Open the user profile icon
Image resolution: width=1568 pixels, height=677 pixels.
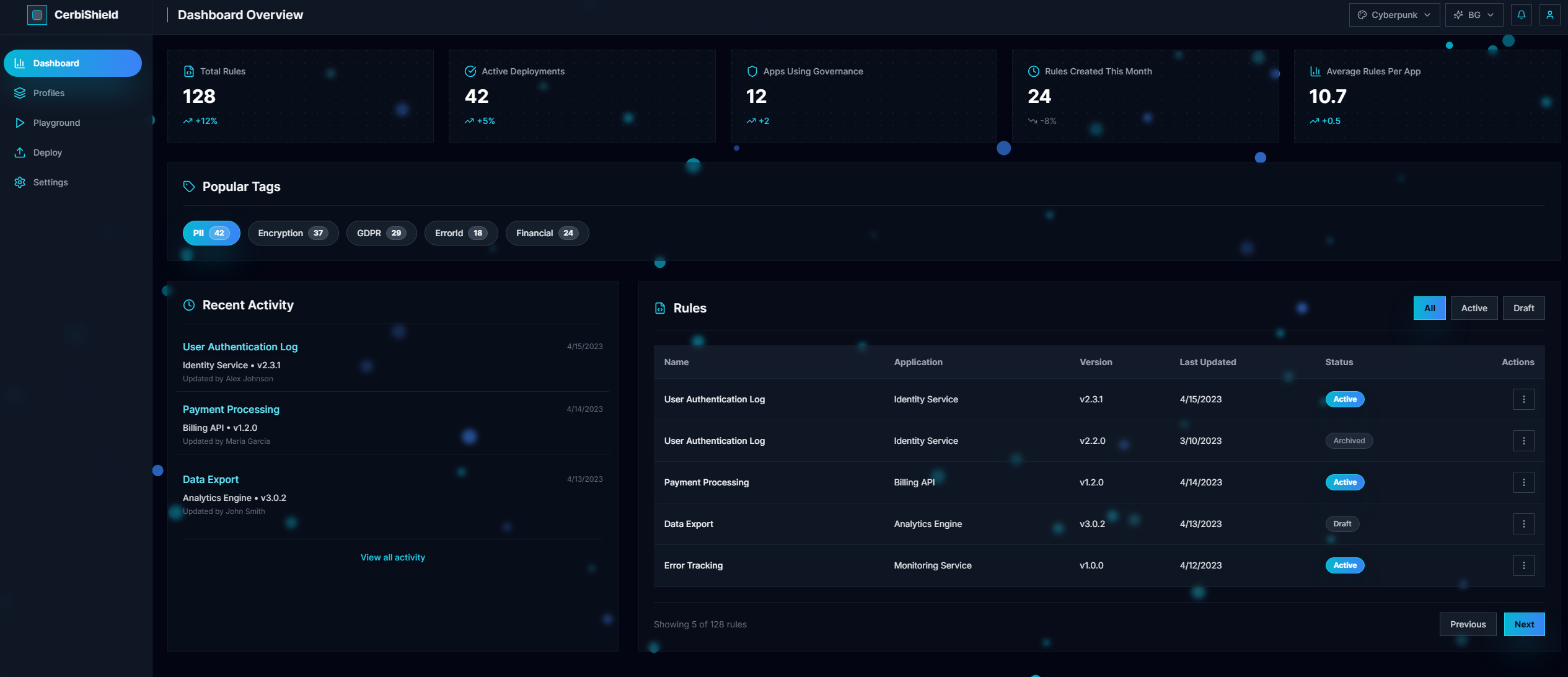pos(1550,14)
